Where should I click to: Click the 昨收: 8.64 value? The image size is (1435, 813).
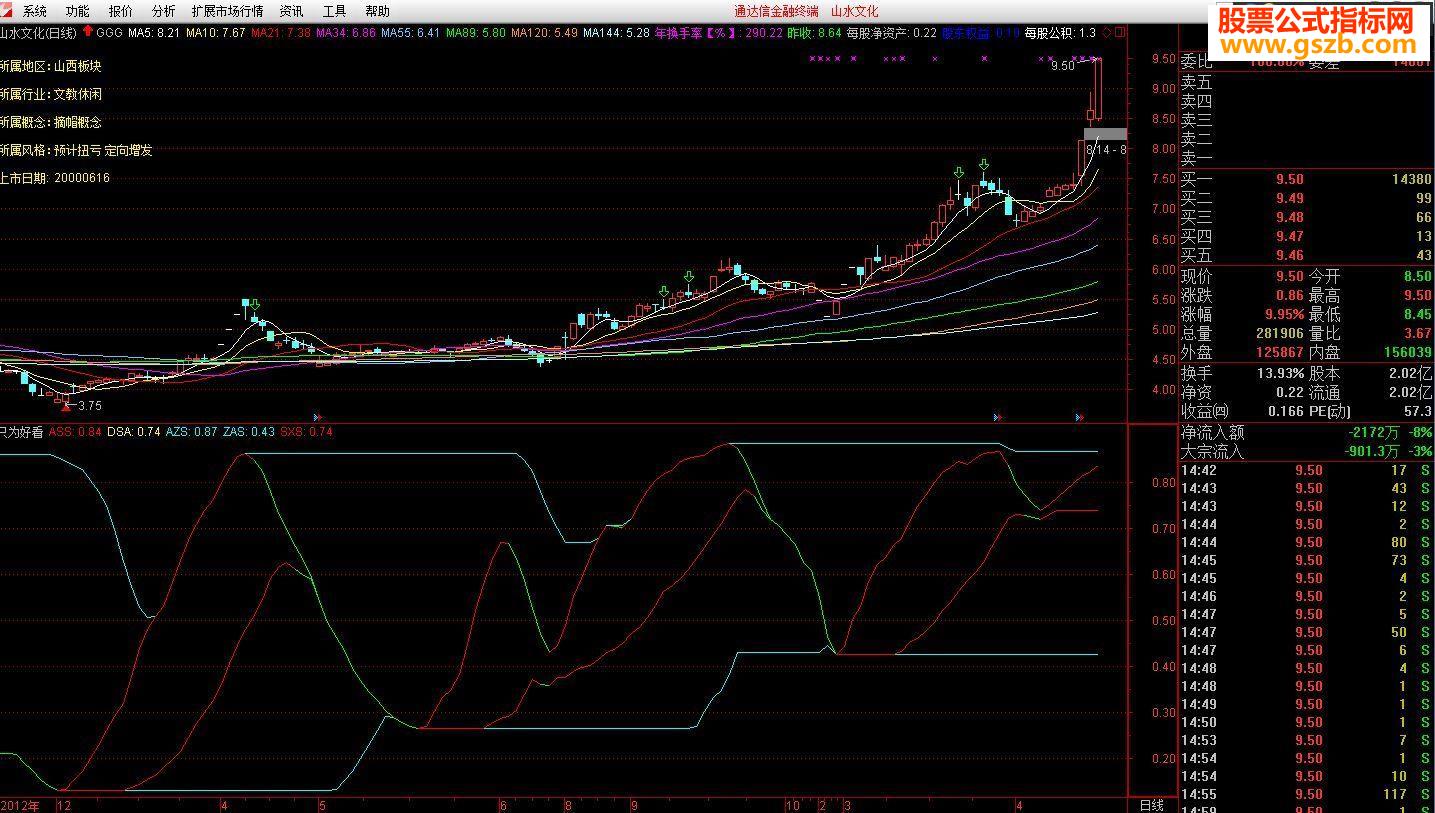pos(814,32)
